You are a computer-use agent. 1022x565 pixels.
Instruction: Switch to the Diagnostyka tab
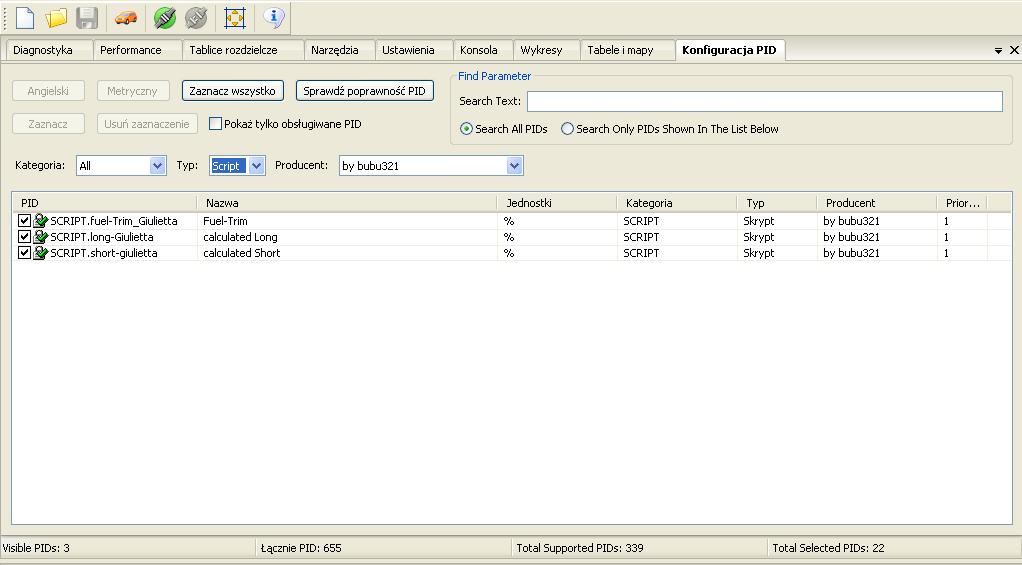(43, 50)
